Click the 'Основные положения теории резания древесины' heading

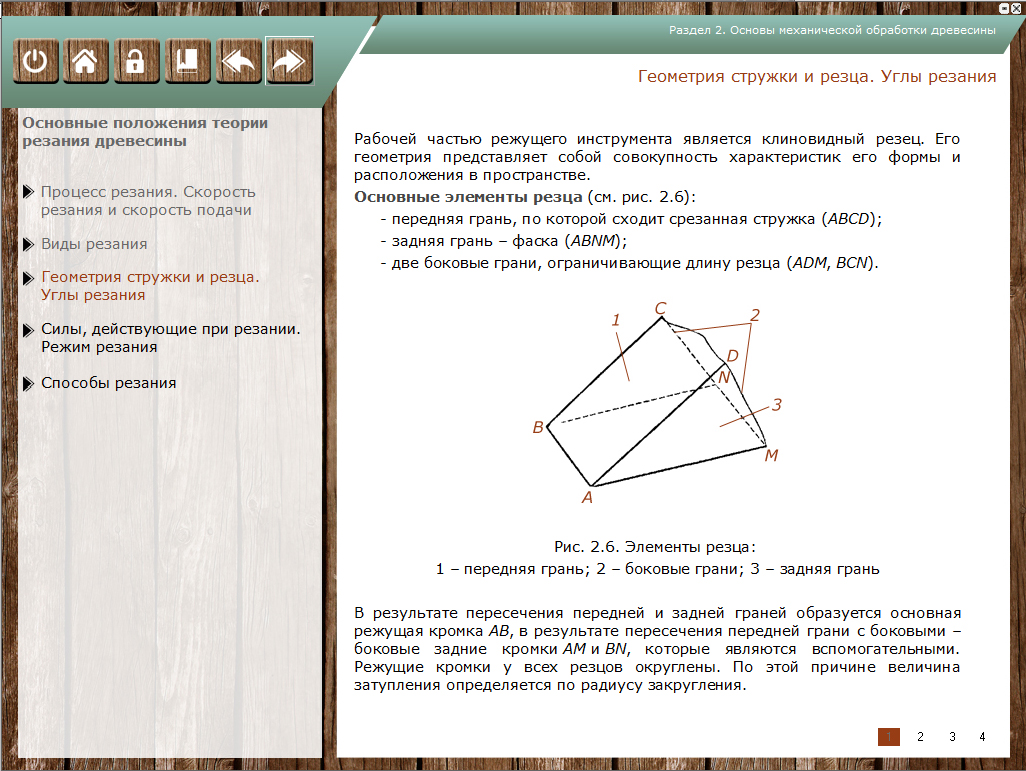point(145,132)
